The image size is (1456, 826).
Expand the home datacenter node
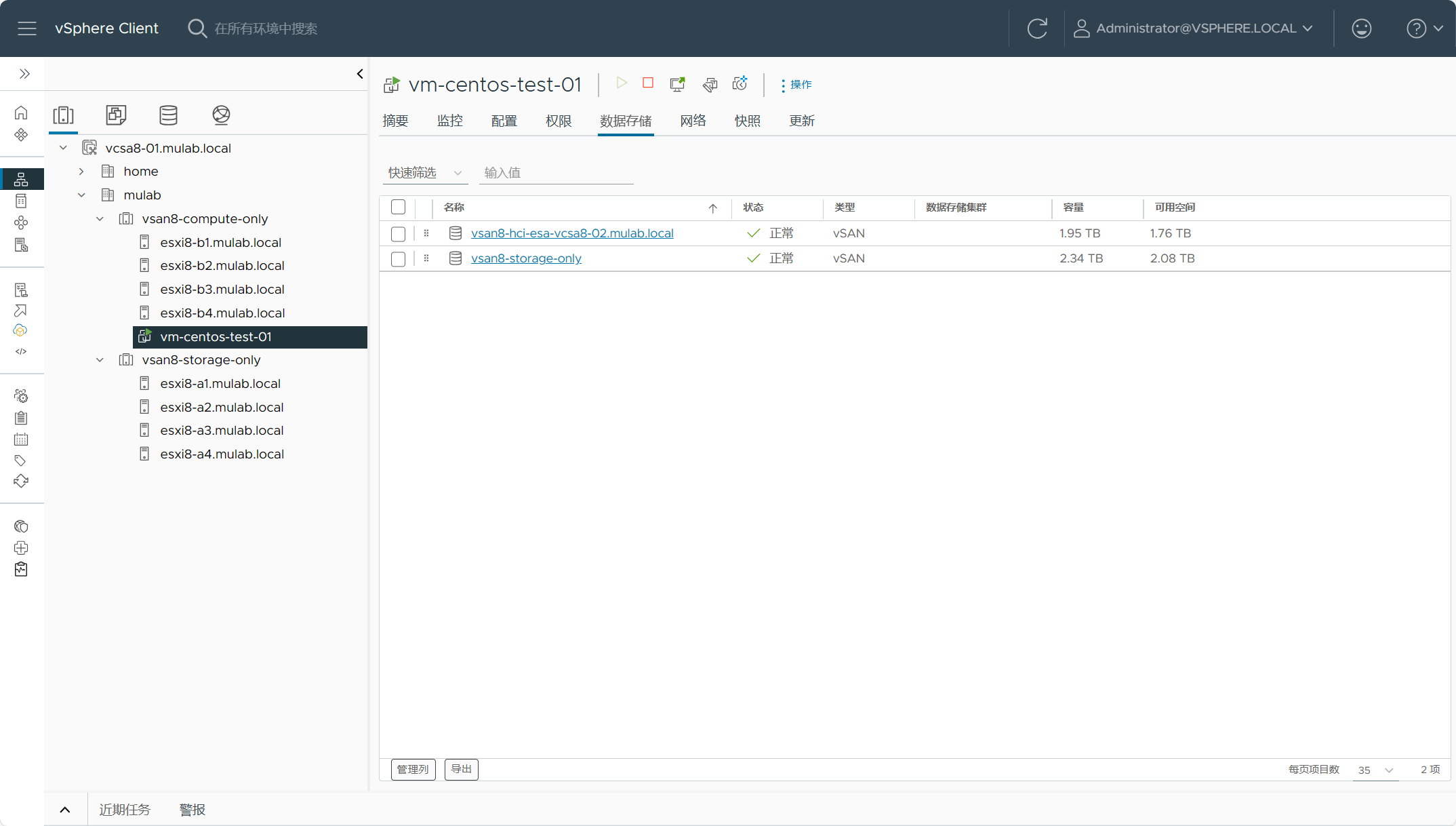[x=81, y=172]
